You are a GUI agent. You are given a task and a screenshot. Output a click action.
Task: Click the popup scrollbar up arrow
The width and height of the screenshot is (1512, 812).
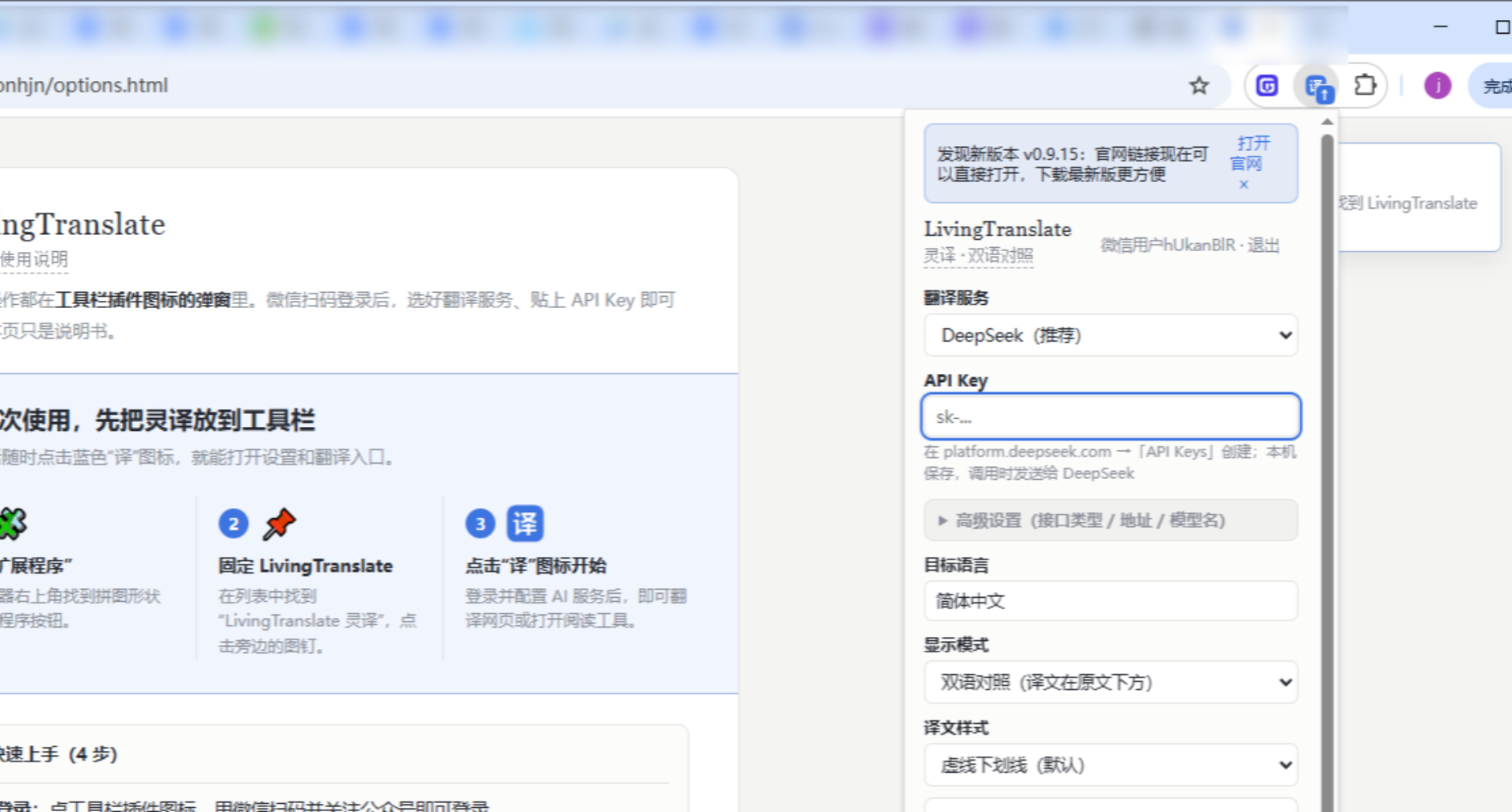1328,122
